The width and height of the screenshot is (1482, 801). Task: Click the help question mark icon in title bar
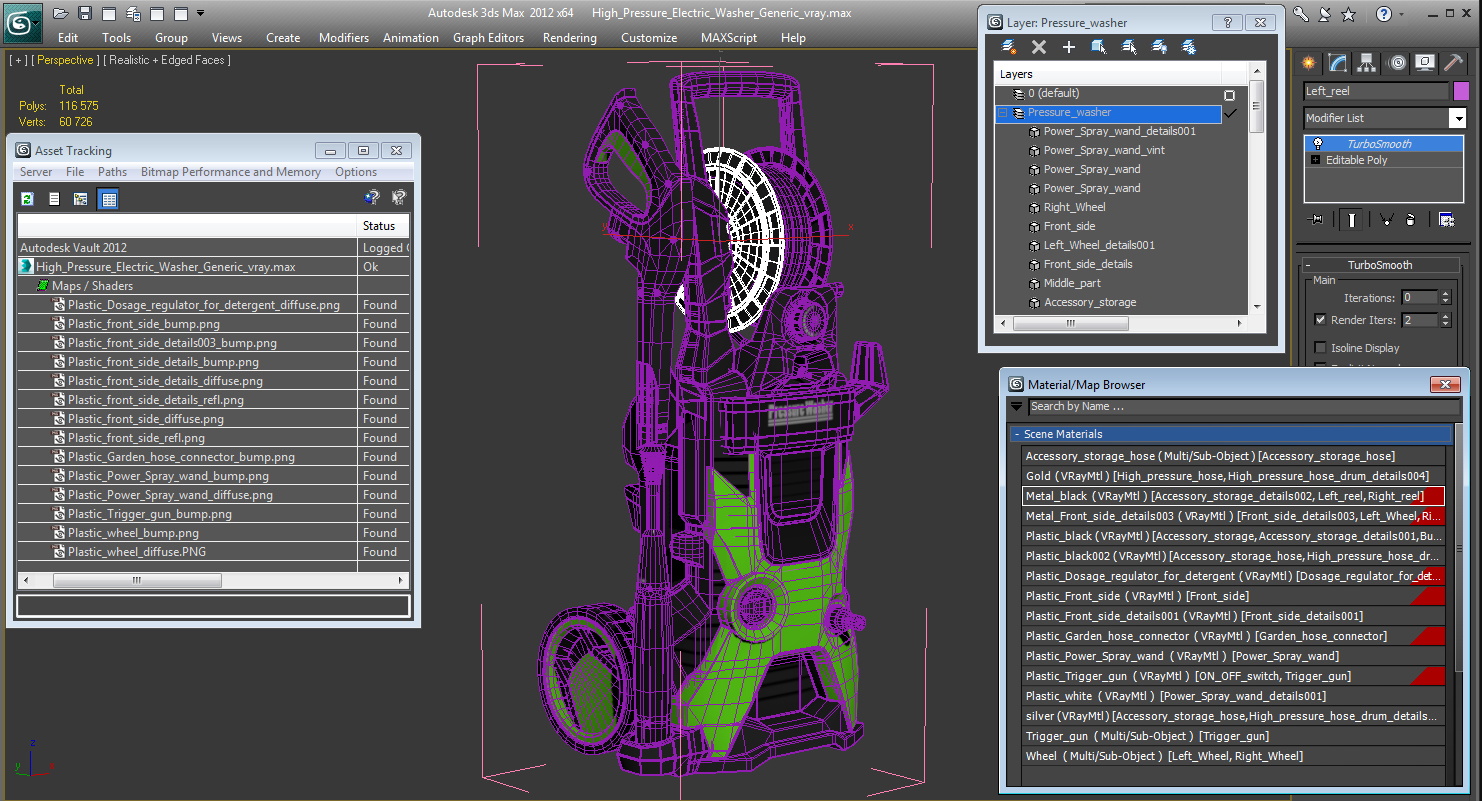1383,14
